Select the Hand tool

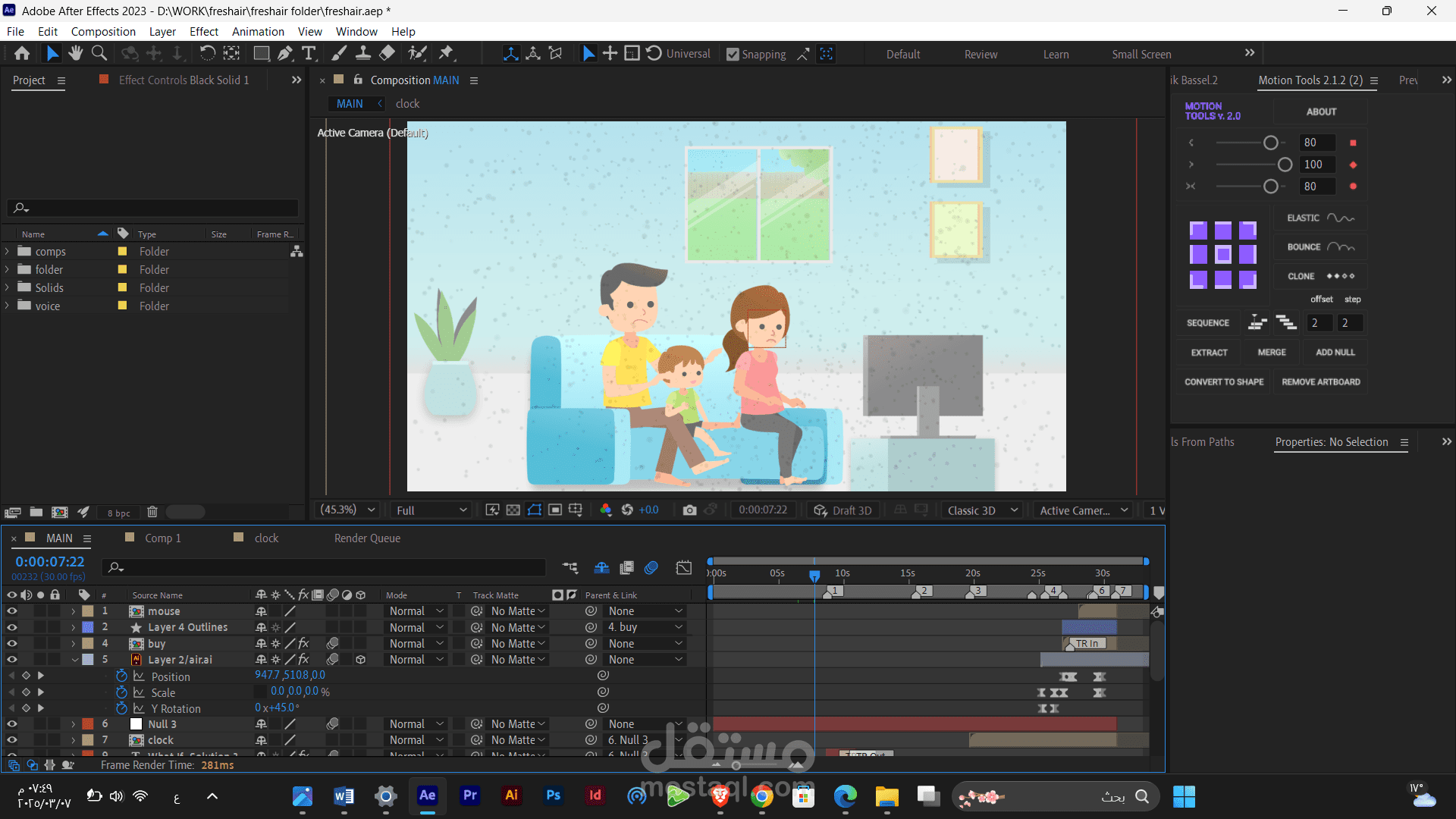click(x=75, y=54)
